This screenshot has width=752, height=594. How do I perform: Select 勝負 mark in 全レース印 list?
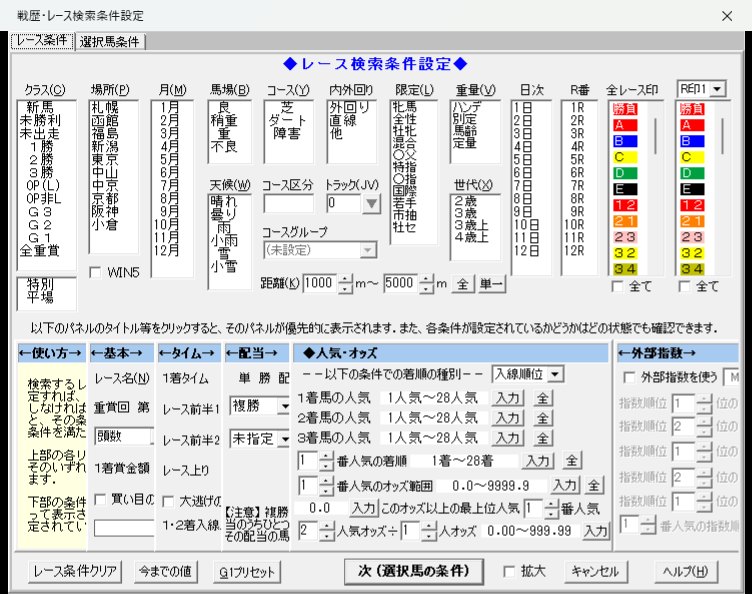click(625, 109)
